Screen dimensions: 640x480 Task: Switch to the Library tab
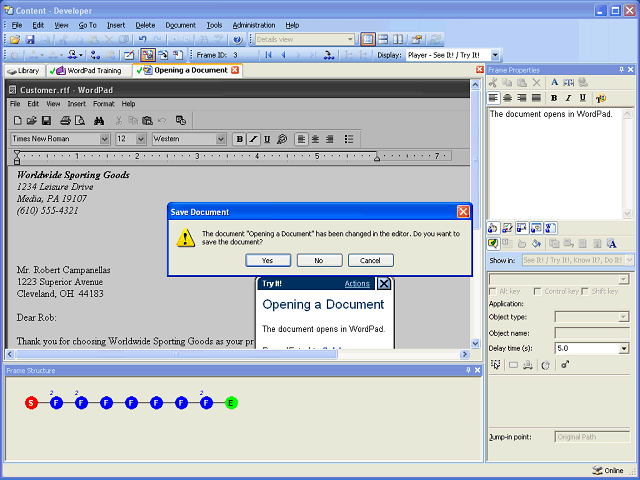tap(24, 71)
